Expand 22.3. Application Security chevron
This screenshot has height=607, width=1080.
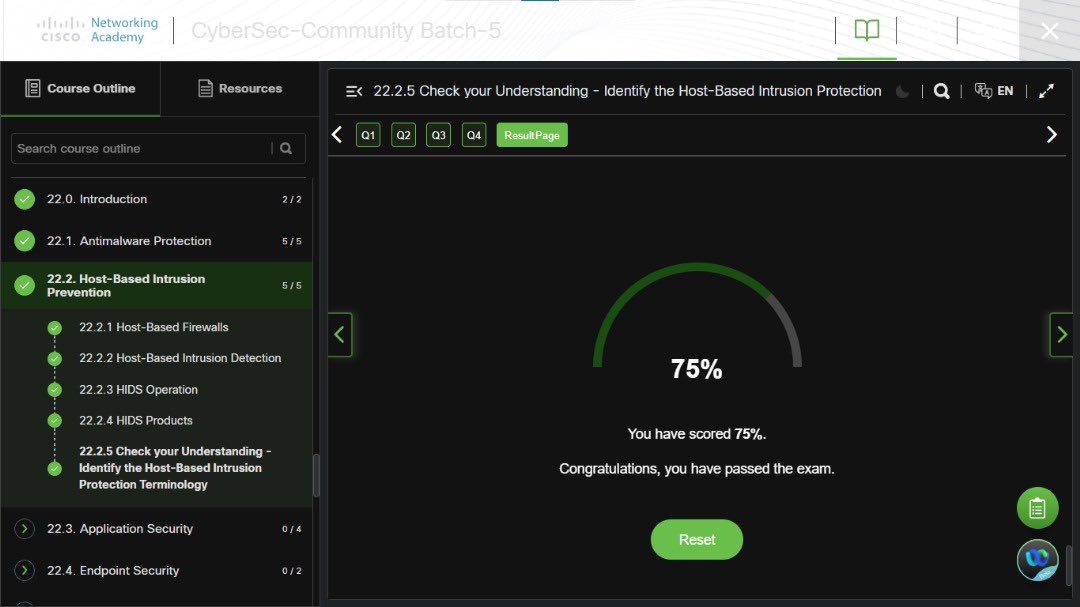24,529
